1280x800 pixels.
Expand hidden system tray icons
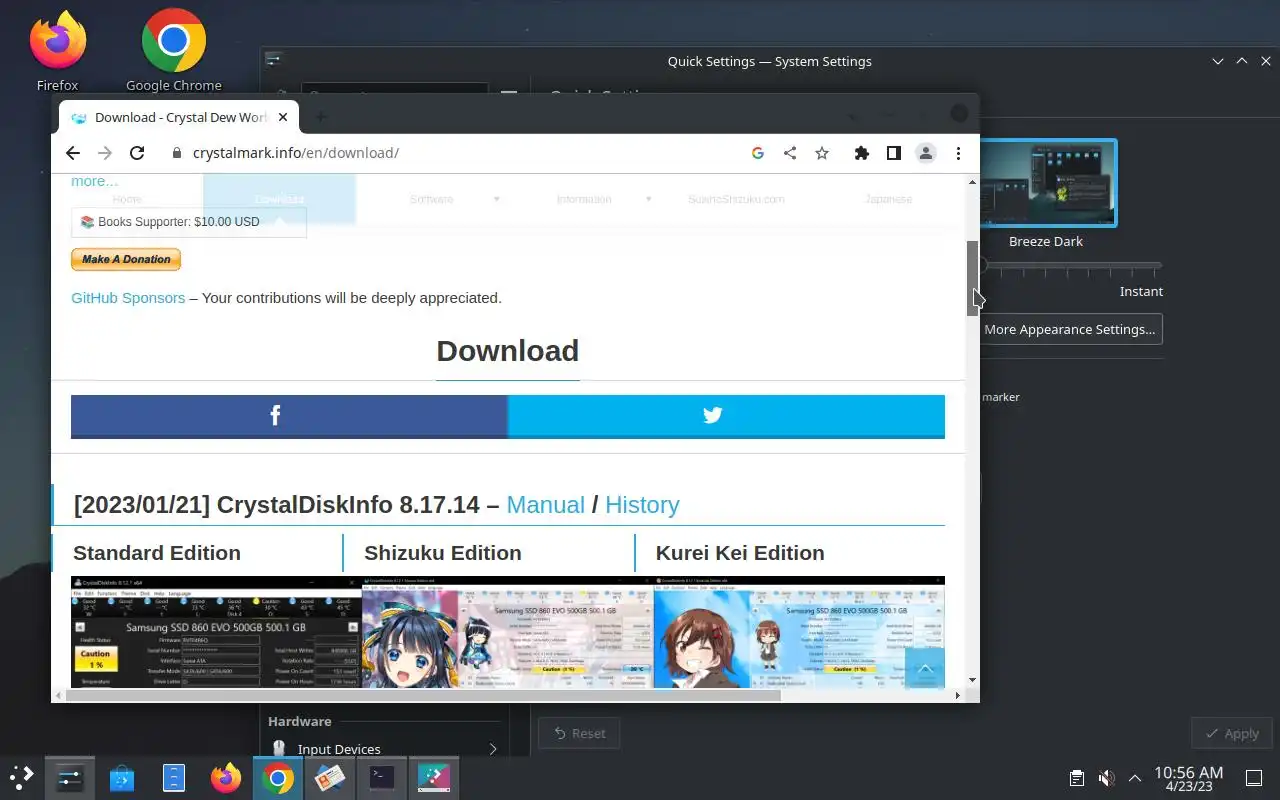(x=1135, y=778)
